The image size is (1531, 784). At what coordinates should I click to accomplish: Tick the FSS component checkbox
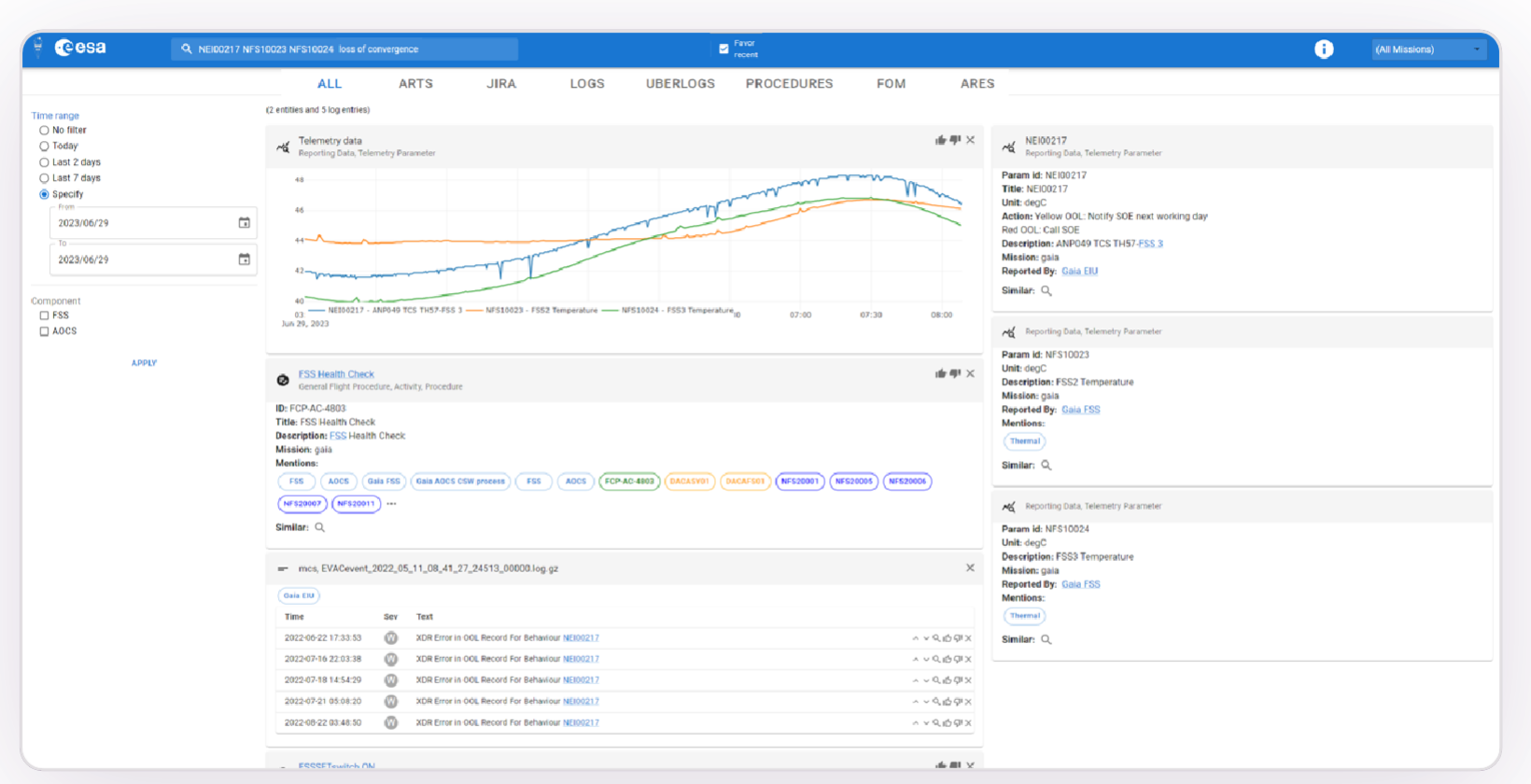click(x=44, y=315)
